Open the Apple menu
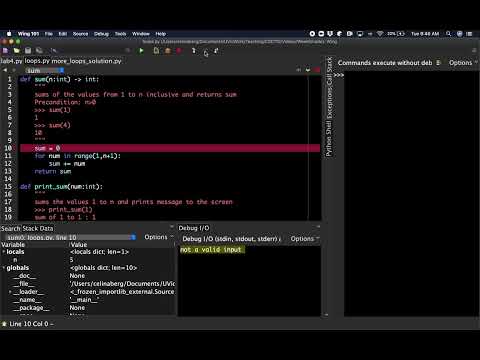480x360 pixels. (9, 34)
